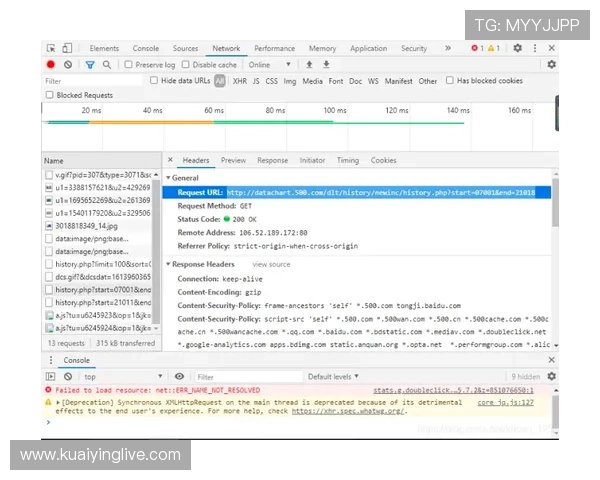The width and height of the screenshot is (600, 480).
Task: Collapse the General section
Action: click(170, 178)
